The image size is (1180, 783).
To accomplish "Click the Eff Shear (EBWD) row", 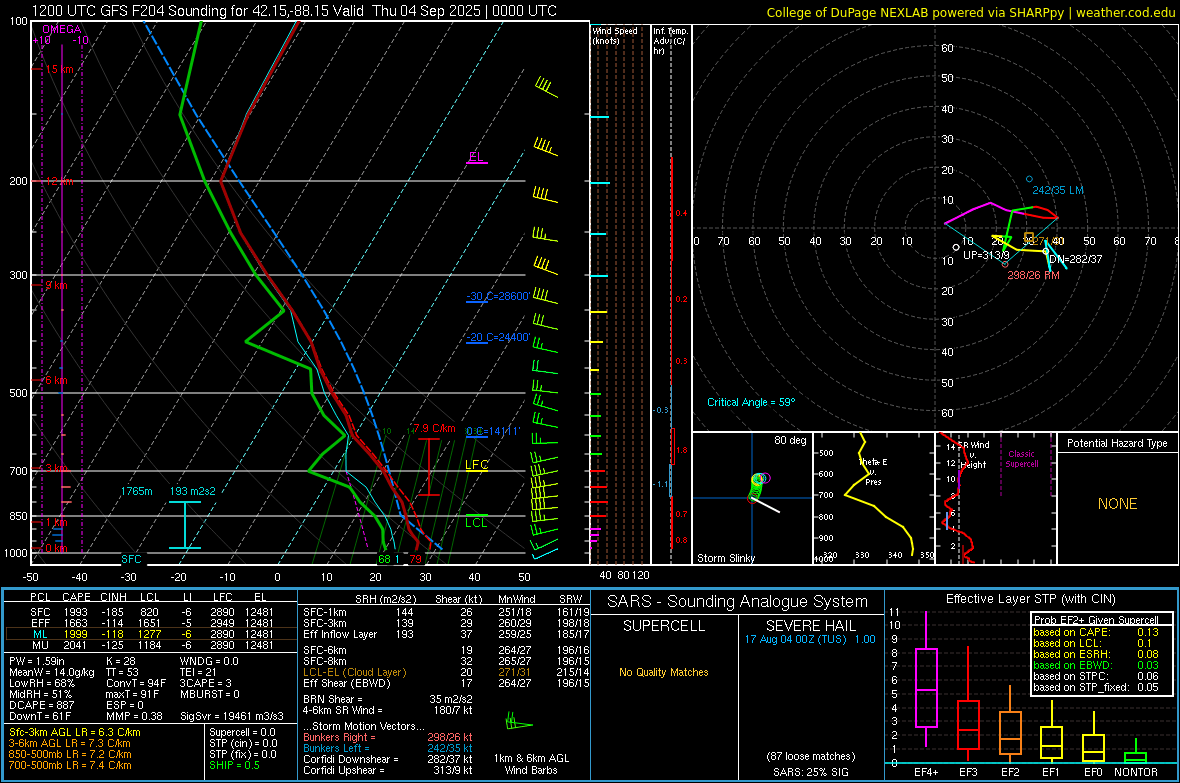I will click(x=444, y=684).
